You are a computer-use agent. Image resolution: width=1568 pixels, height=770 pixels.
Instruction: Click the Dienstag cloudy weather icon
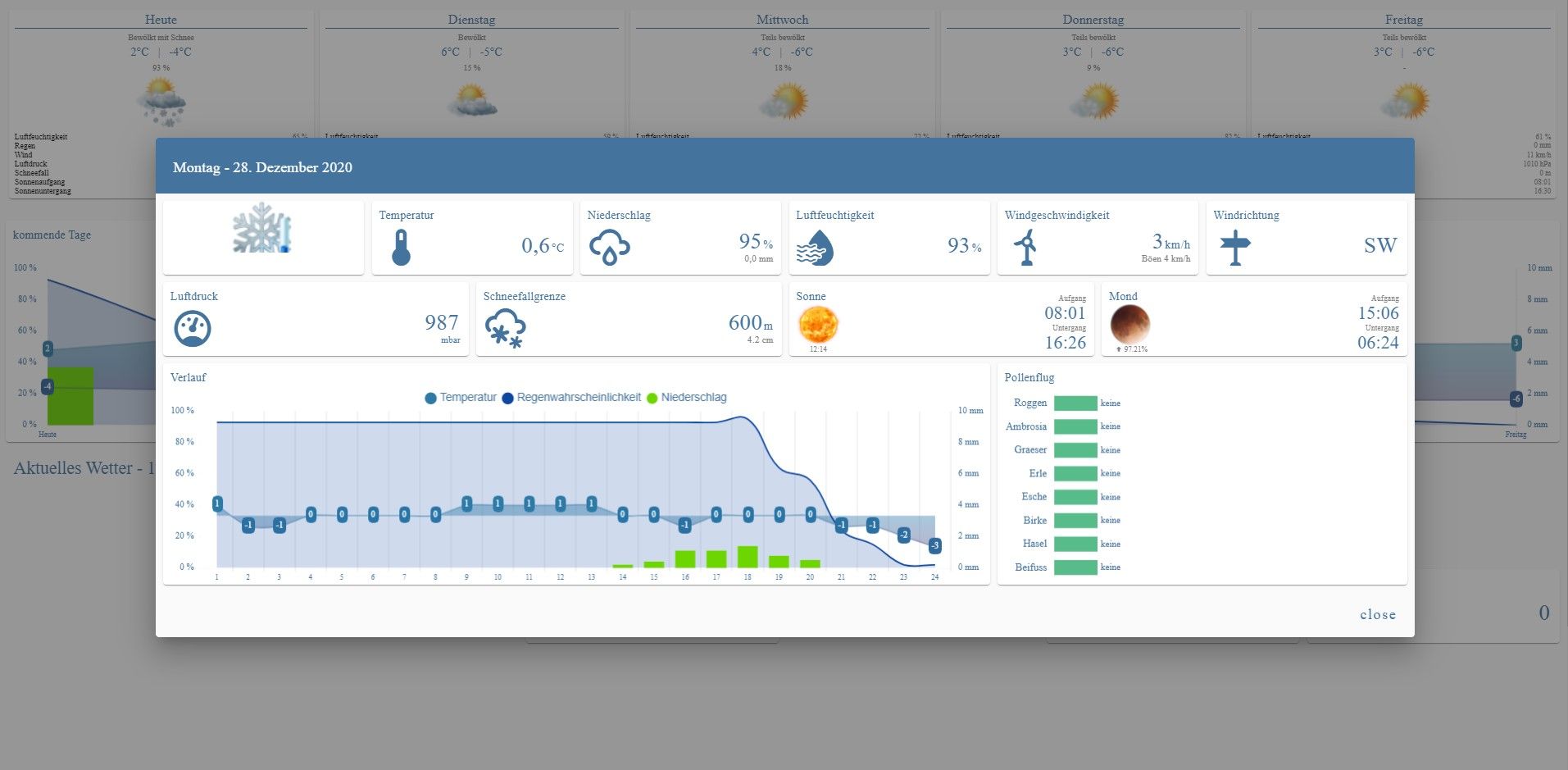click(471, 100)
